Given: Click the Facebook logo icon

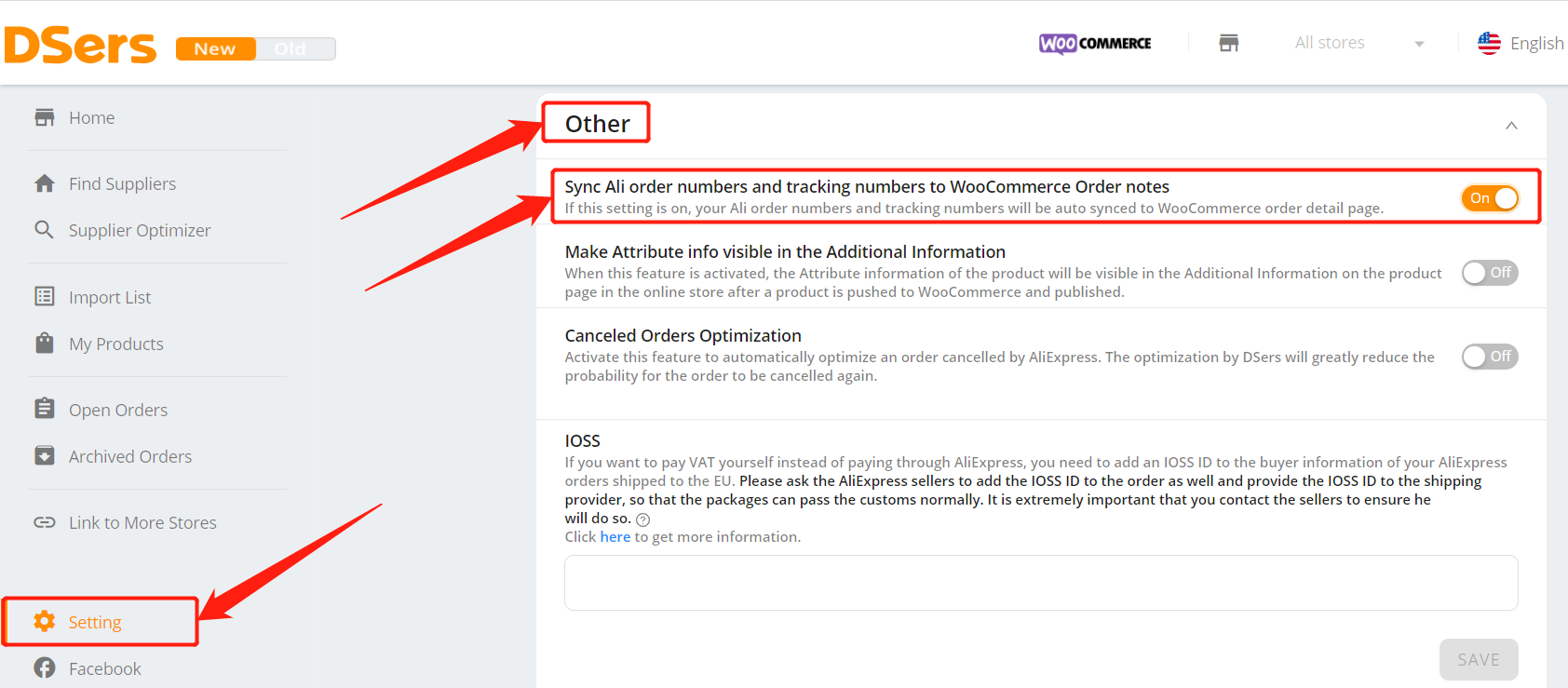Looking at the screenshot, I should tap(45, 668).
